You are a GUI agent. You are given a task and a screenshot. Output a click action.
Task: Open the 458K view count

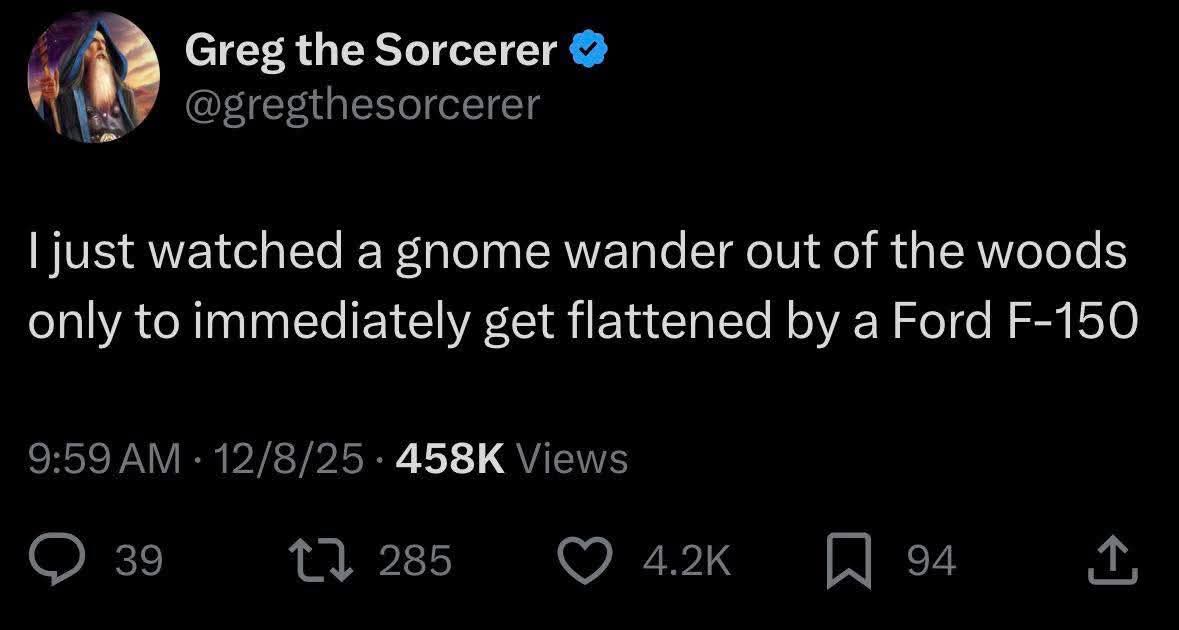(449, 459)
